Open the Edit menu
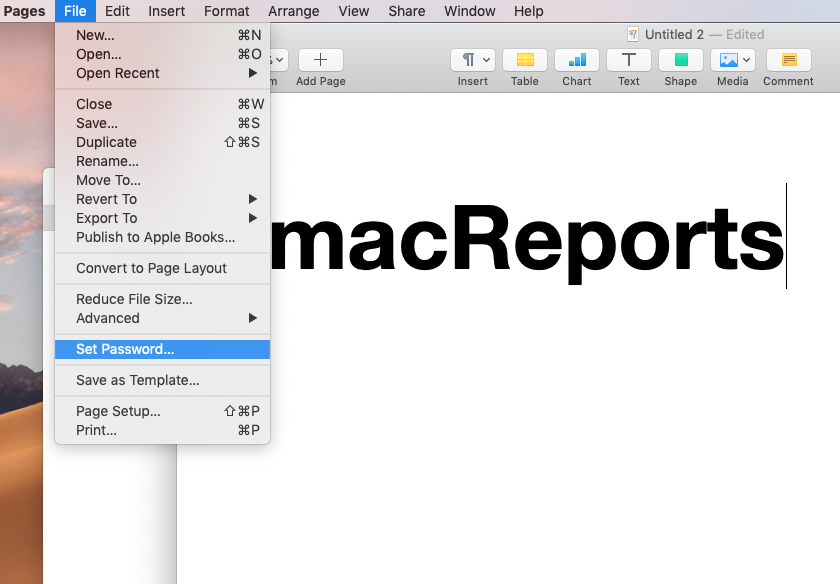 pos(117,11)
